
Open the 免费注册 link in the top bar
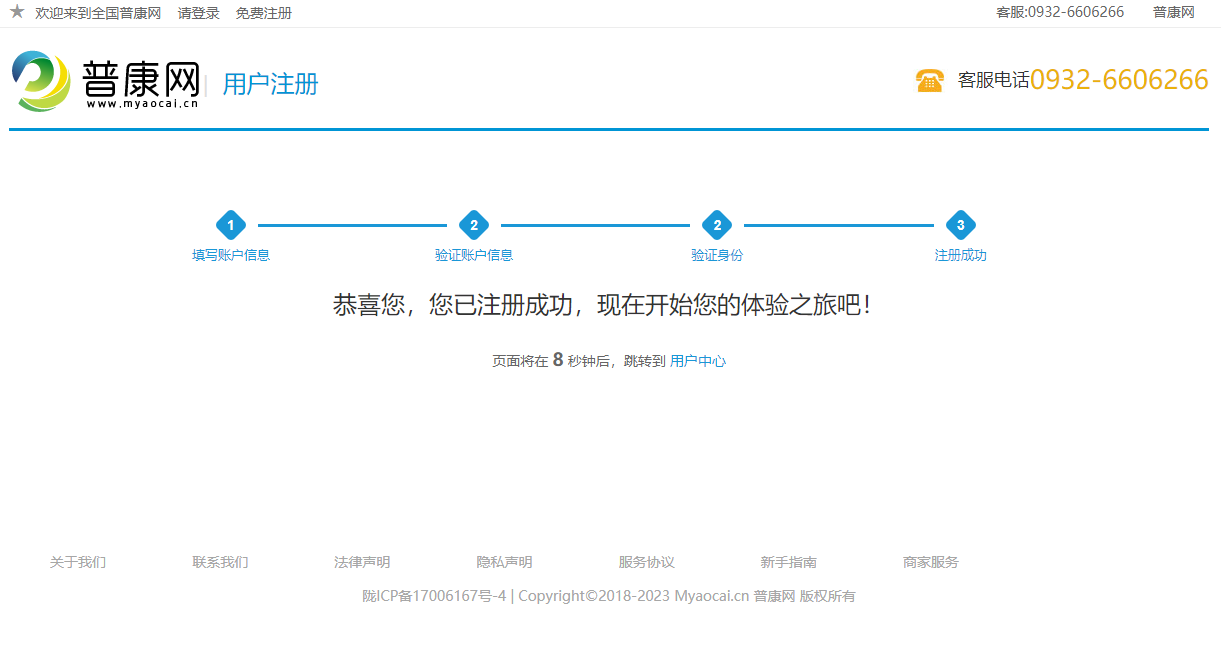(x=264, y=13)
